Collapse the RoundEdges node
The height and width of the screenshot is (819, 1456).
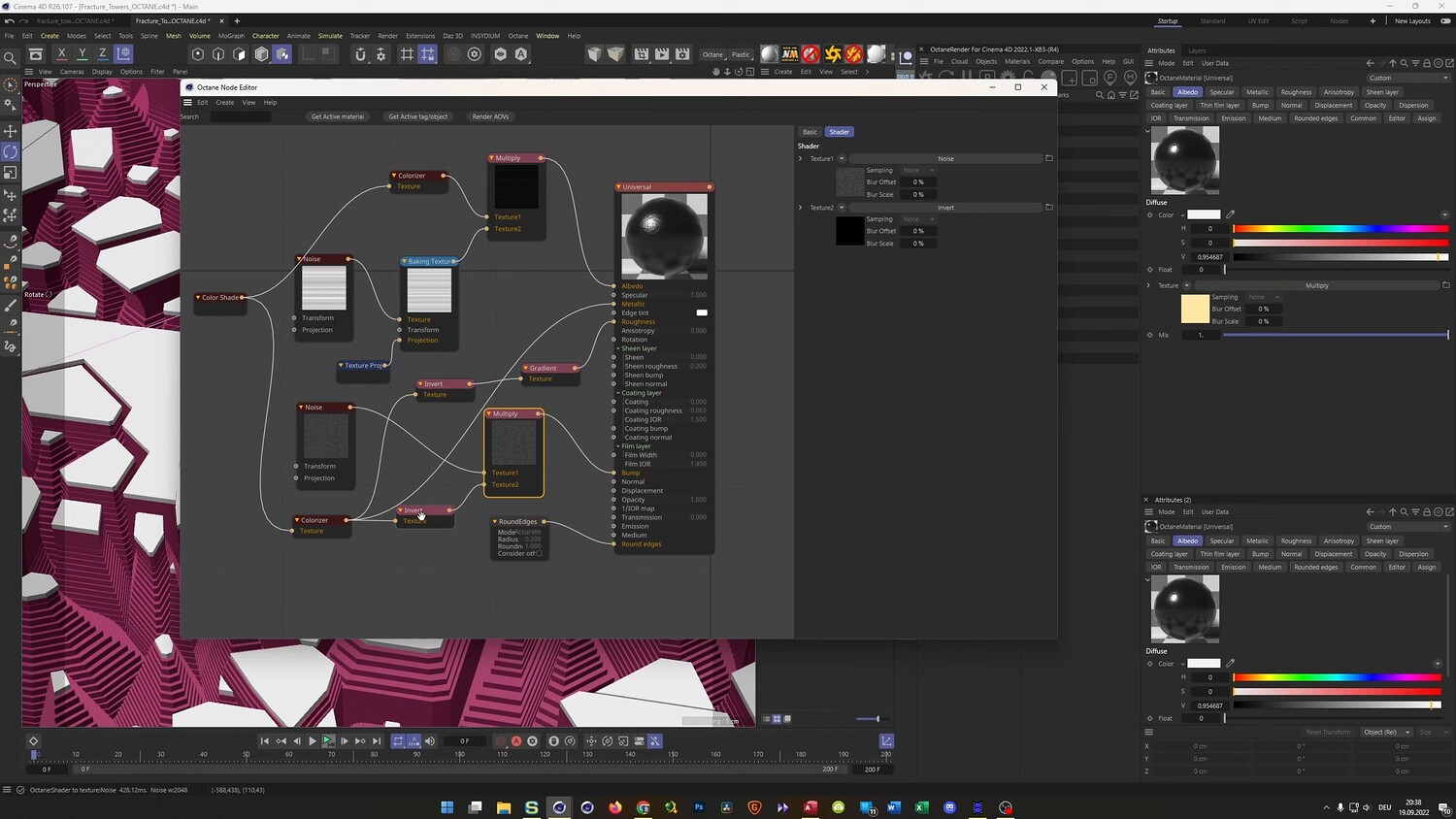pos(495,521)
